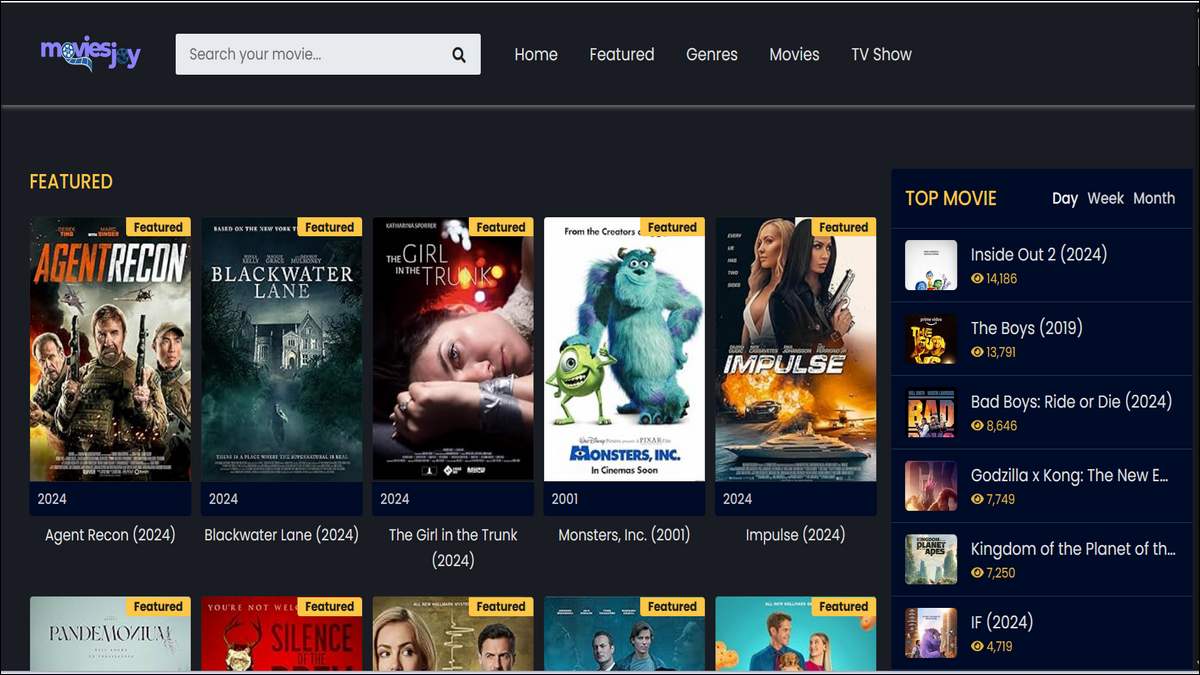
Task: Click the TOP MOVIE heading
Action: pyautogui.click(x=951, y=198)
